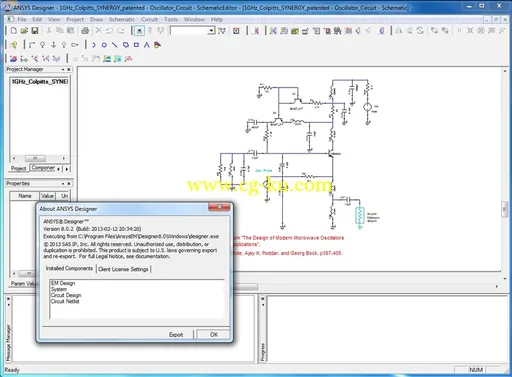Click OK in About ANSYS Designer dialog
This screenshot has height=377, width=512.
[x=214, y=334]
